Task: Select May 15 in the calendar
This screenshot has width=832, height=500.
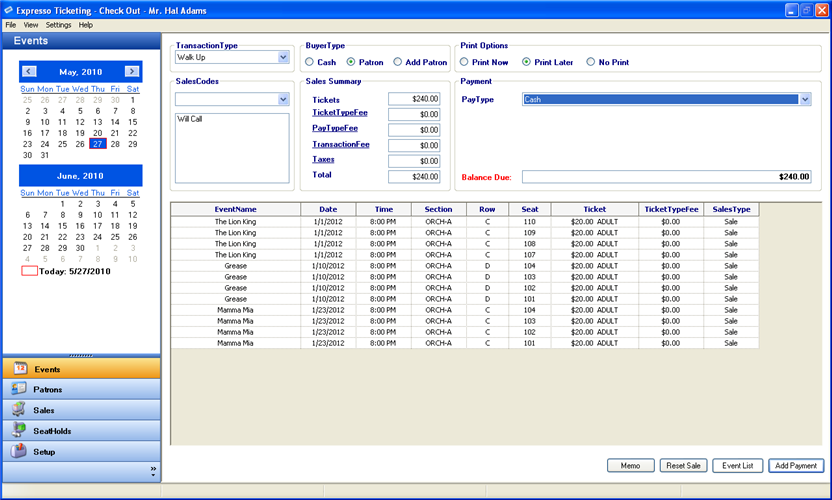Action: [x=133, y=122]
